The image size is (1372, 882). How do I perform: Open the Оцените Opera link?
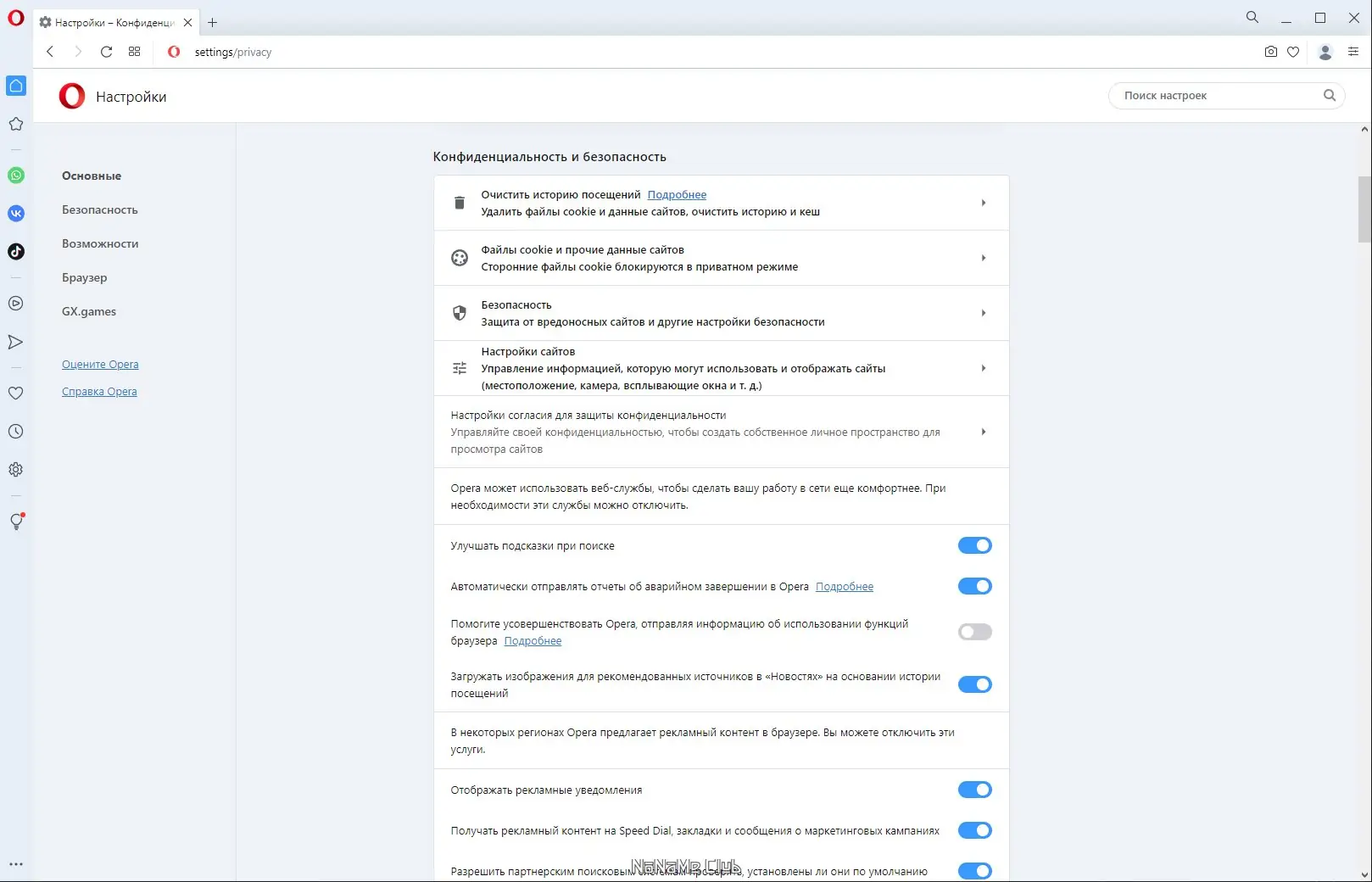pos(100,365)
